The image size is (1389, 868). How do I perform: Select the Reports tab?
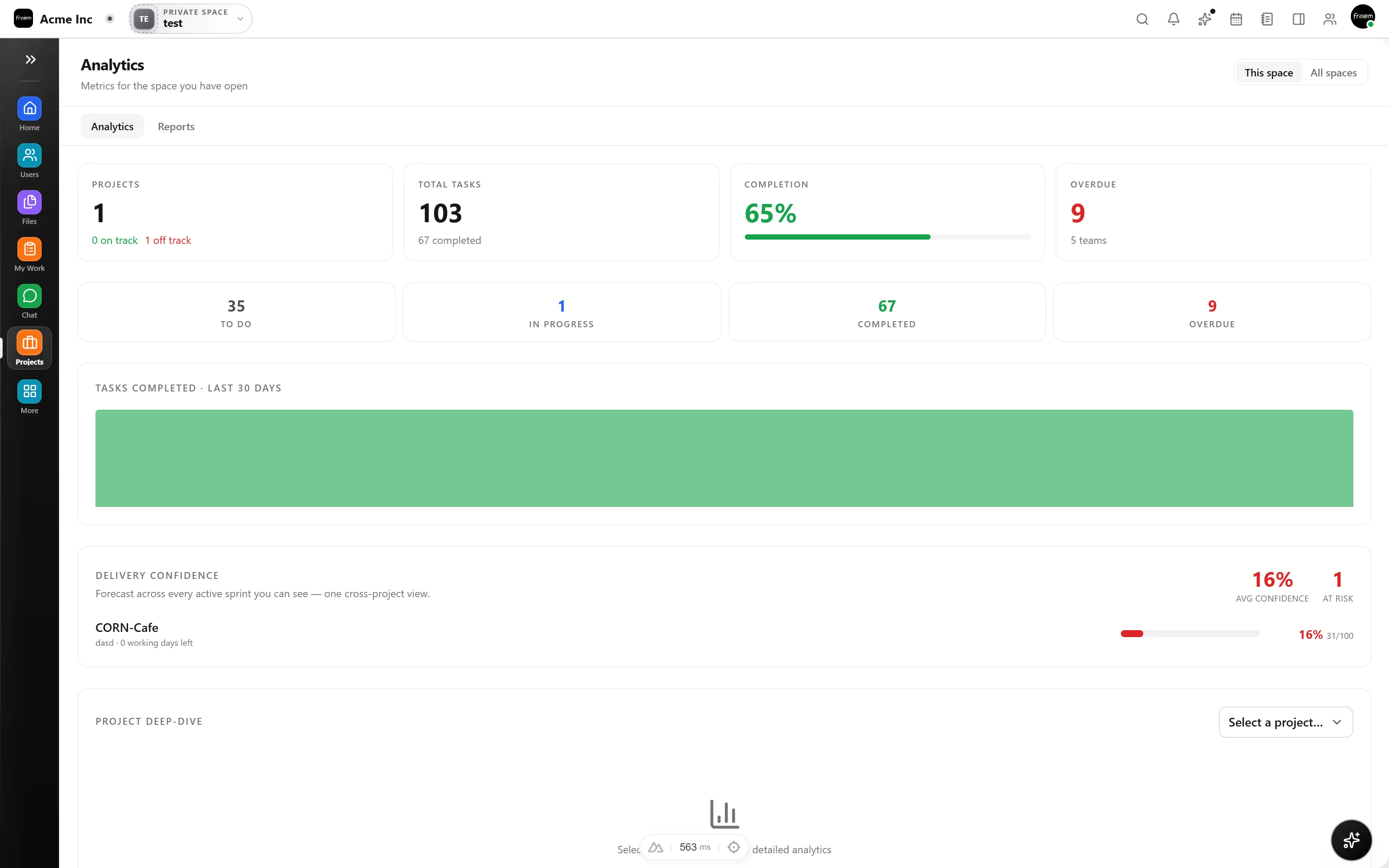(176, 126)
